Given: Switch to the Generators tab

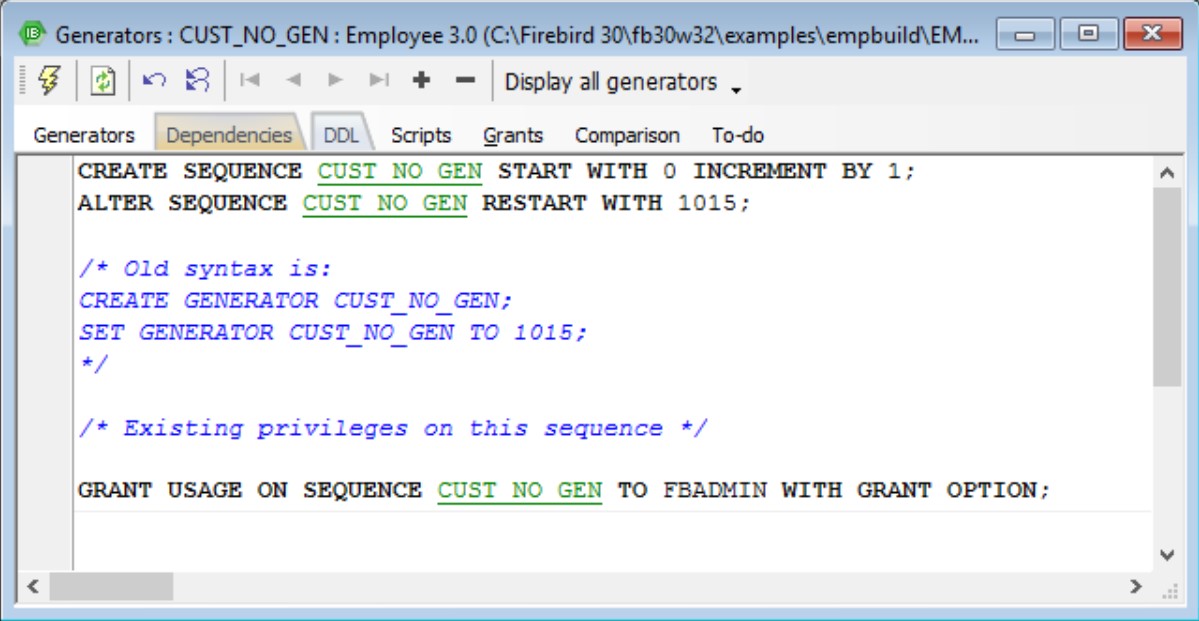Looking at the screenshot, I should tap(84, 135).
